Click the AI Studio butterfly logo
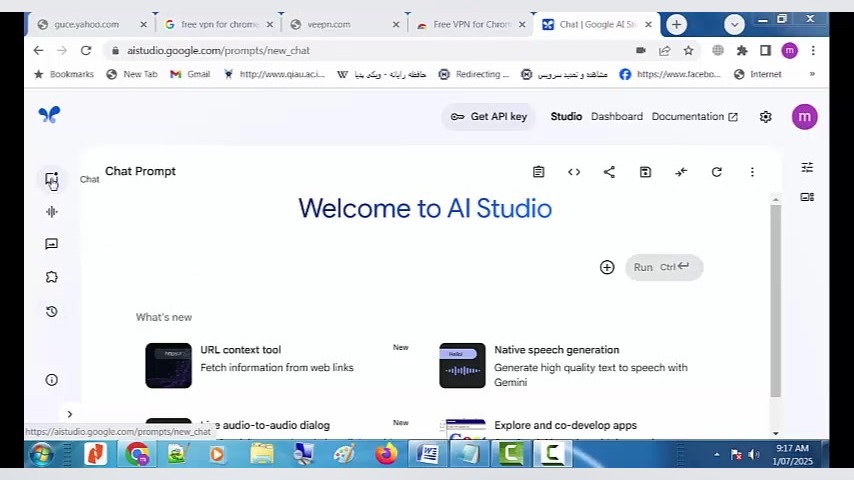 click(49, 114)
